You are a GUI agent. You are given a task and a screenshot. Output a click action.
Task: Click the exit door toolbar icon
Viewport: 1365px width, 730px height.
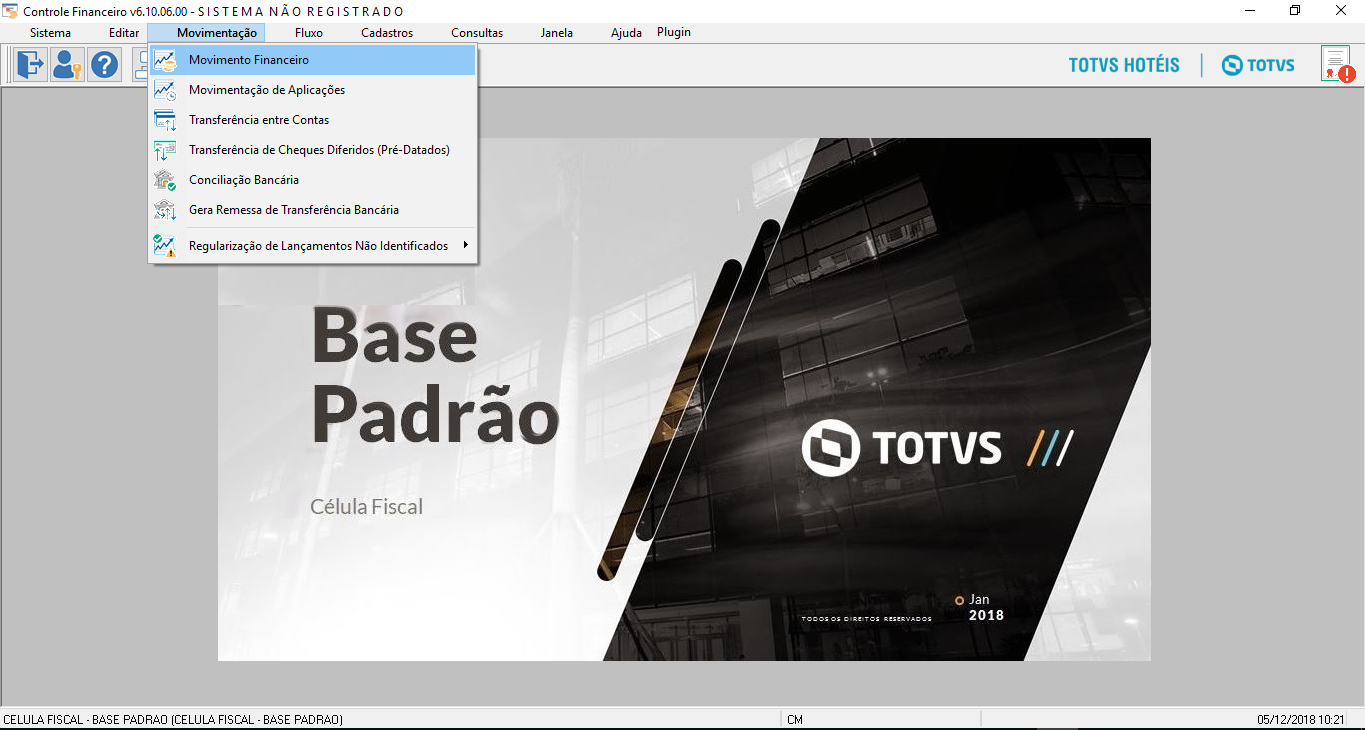tap(30, 65)
